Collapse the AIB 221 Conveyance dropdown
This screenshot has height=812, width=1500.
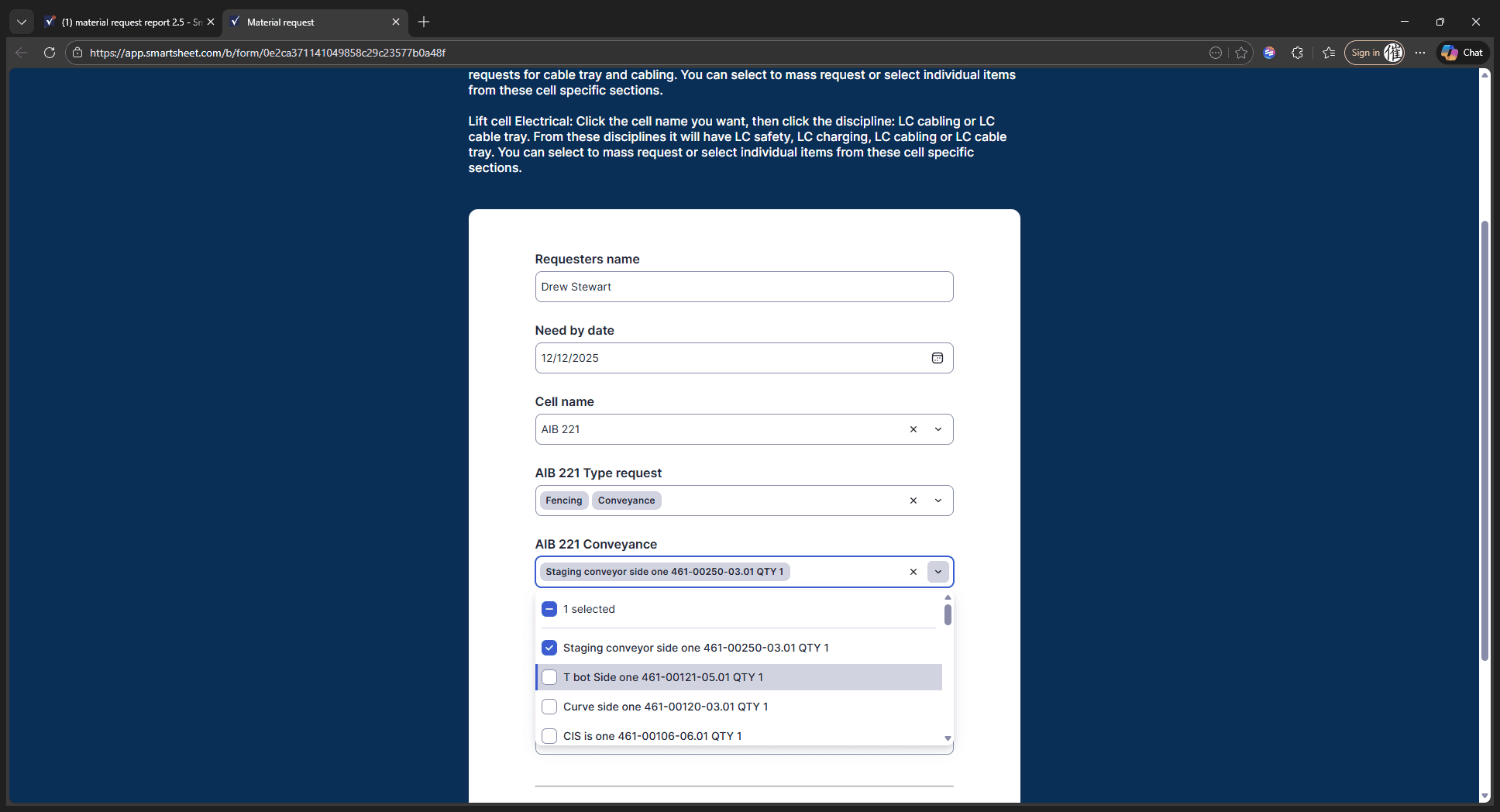(x=938, y=572)
